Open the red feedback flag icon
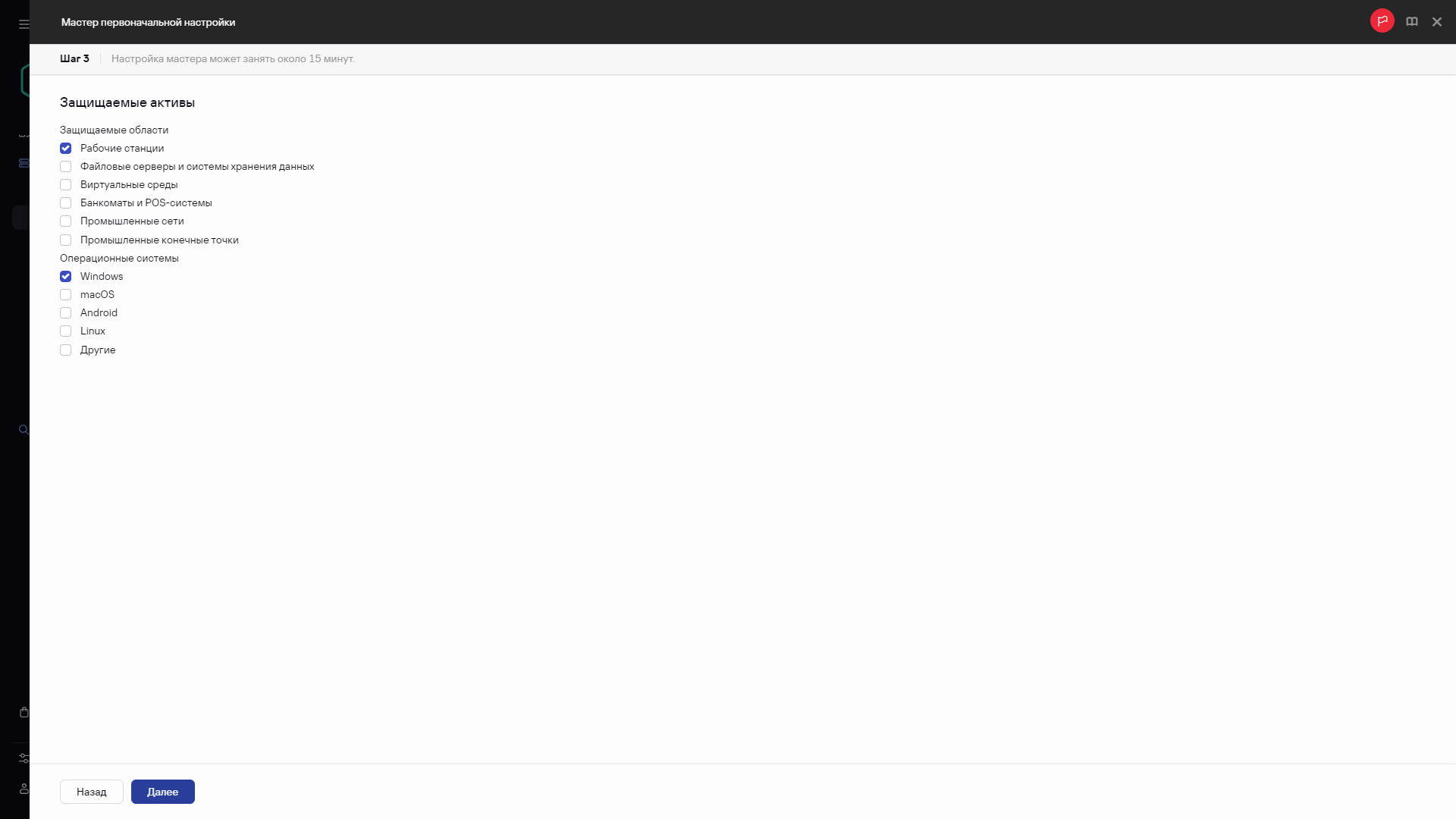The width and height of the screenshot is (1456, 819). coord(1382,21)
